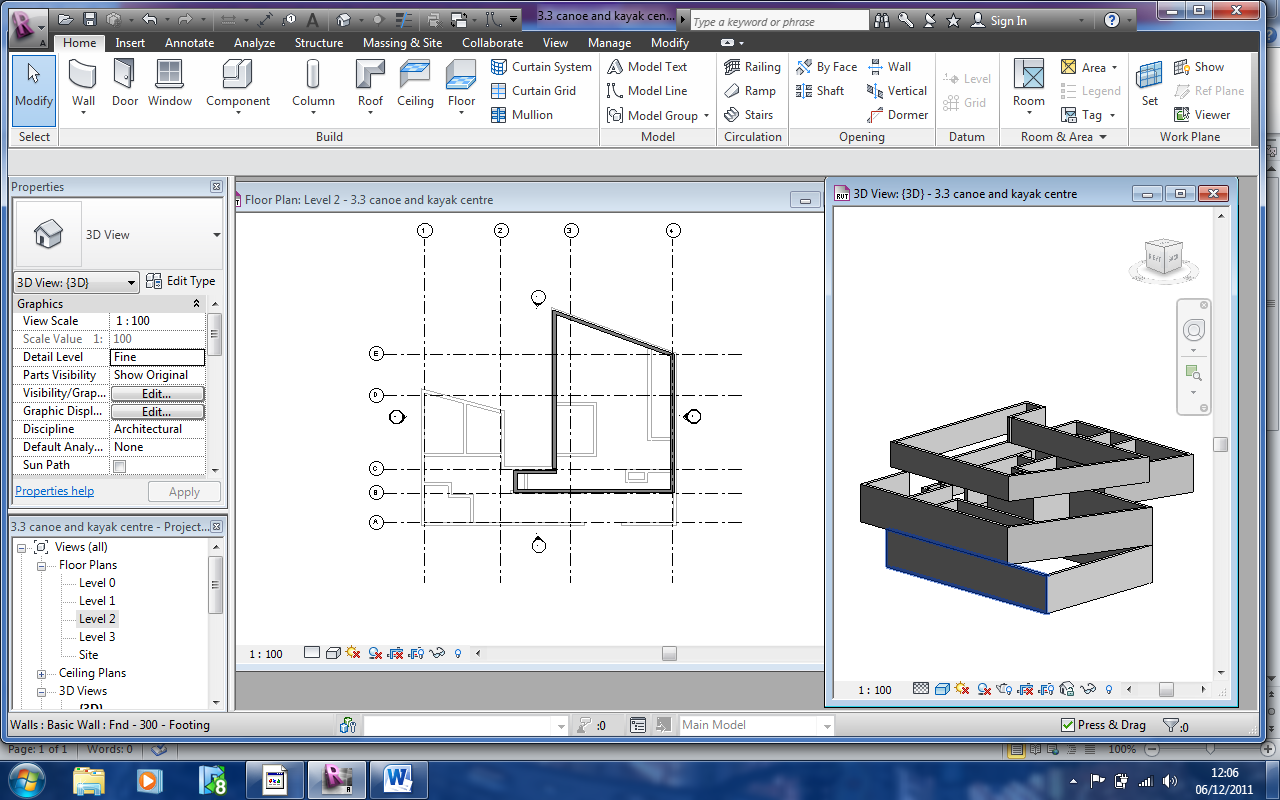Enable the Sun Path checkbox
This screenshot has height=800, width=1280.
[120, 466]
